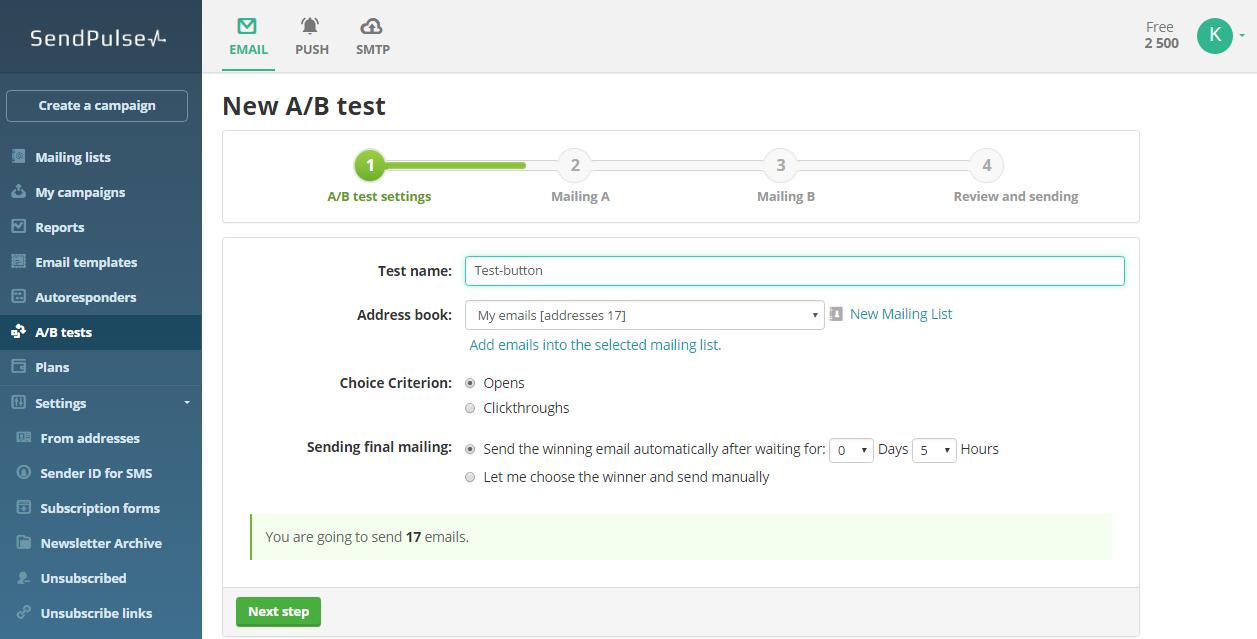
Task: Click the Autoresponders icon in sidebar
Action: pyautogui.click(x=18, y=297)
